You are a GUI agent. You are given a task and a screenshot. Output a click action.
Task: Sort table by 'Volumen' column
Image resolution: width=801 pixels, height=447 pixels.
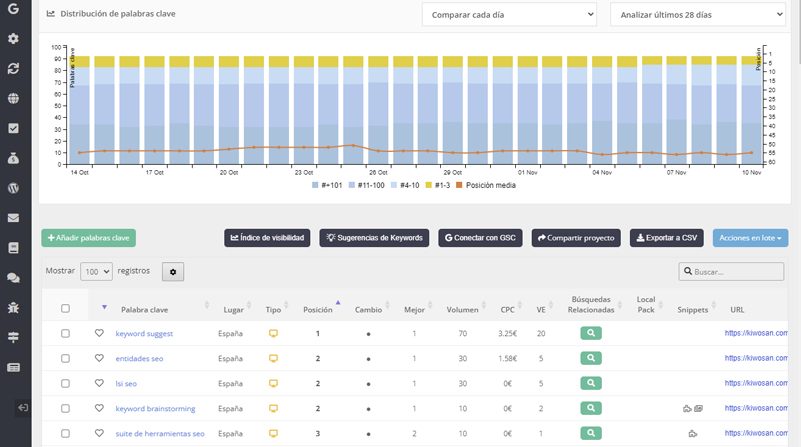[462, 310]
